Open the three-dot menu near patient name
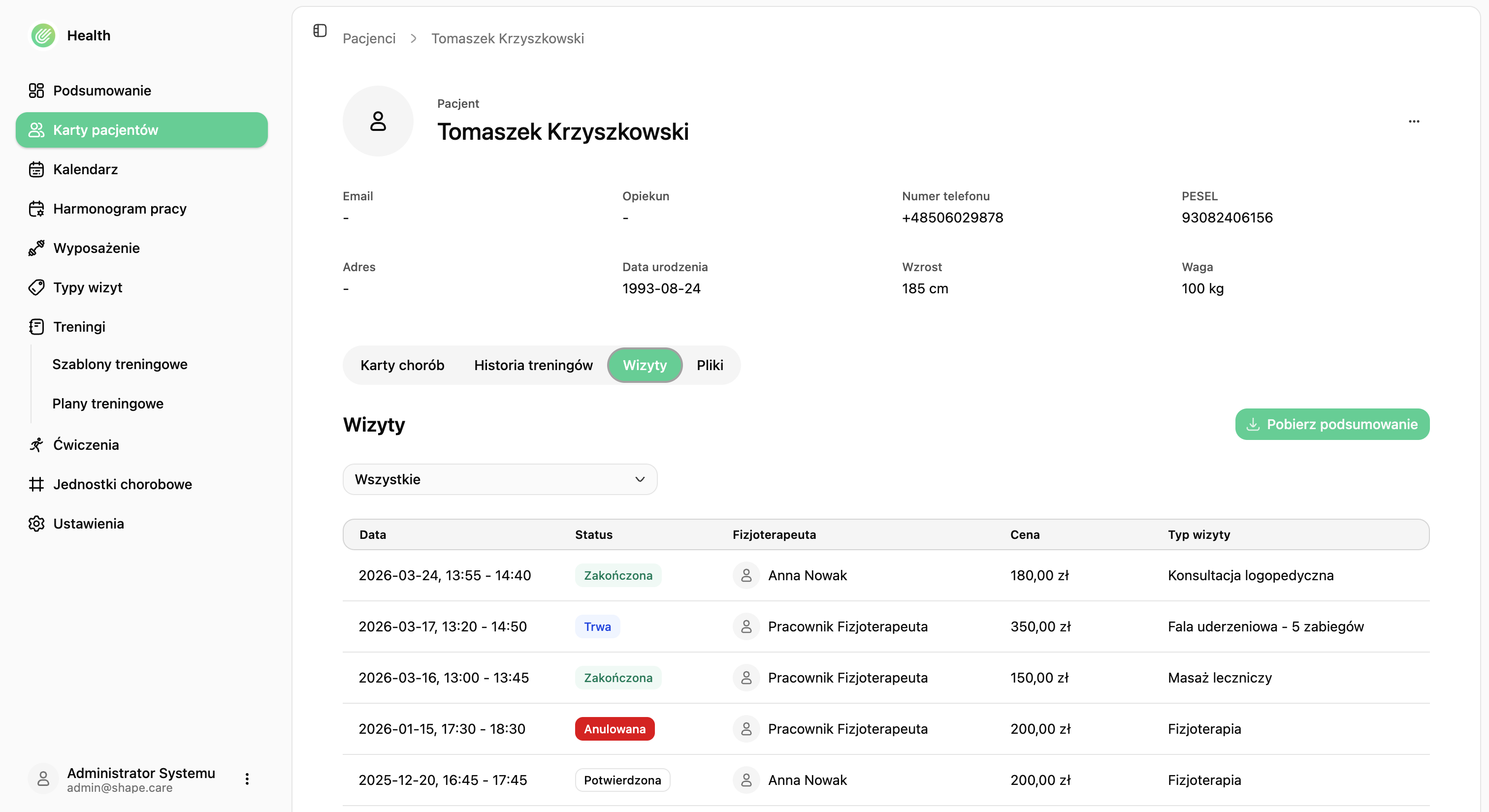The image size is (1489, 812). [1415, 121]
